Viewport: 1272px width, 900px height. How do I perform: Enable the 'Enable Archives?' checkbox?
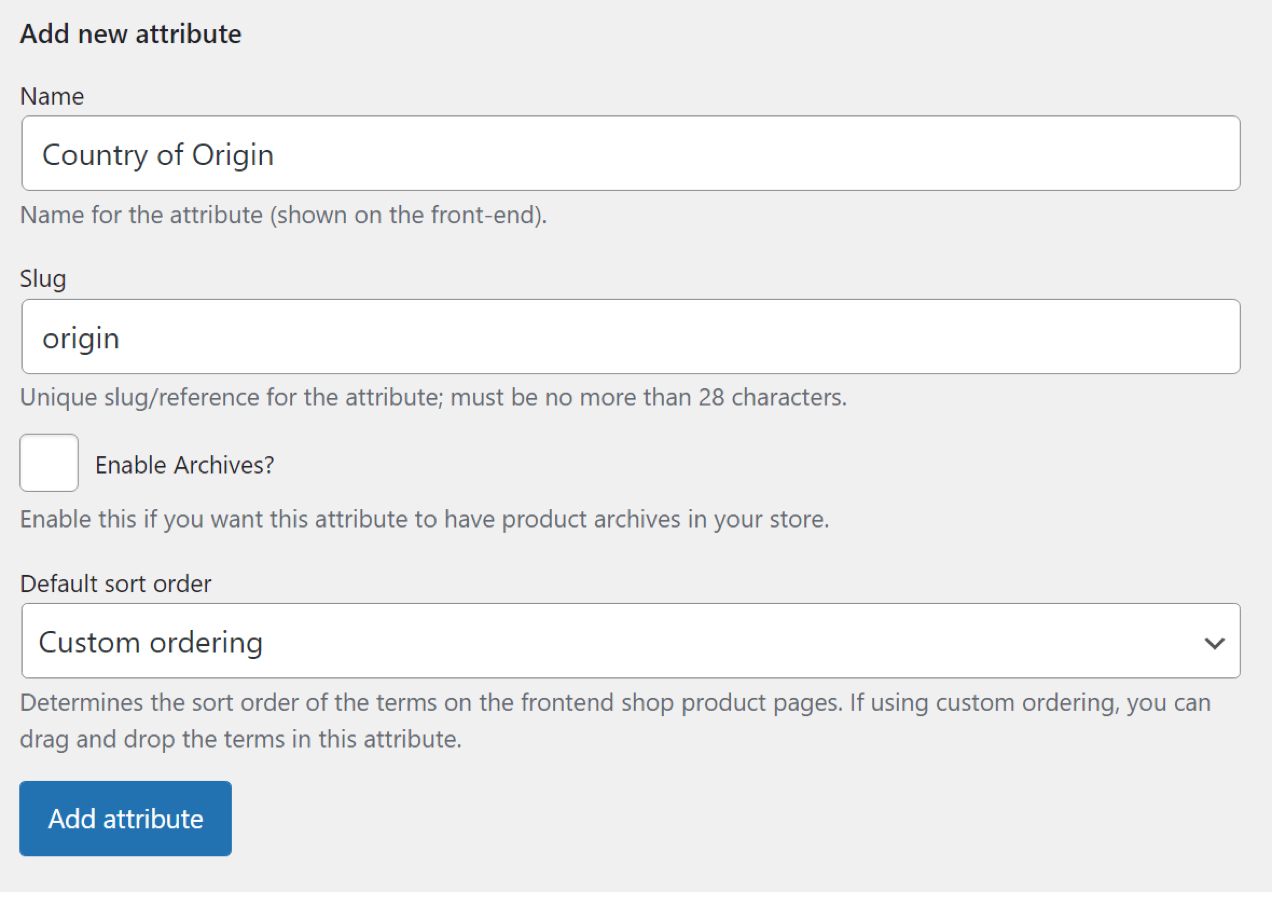pos(48,462)
